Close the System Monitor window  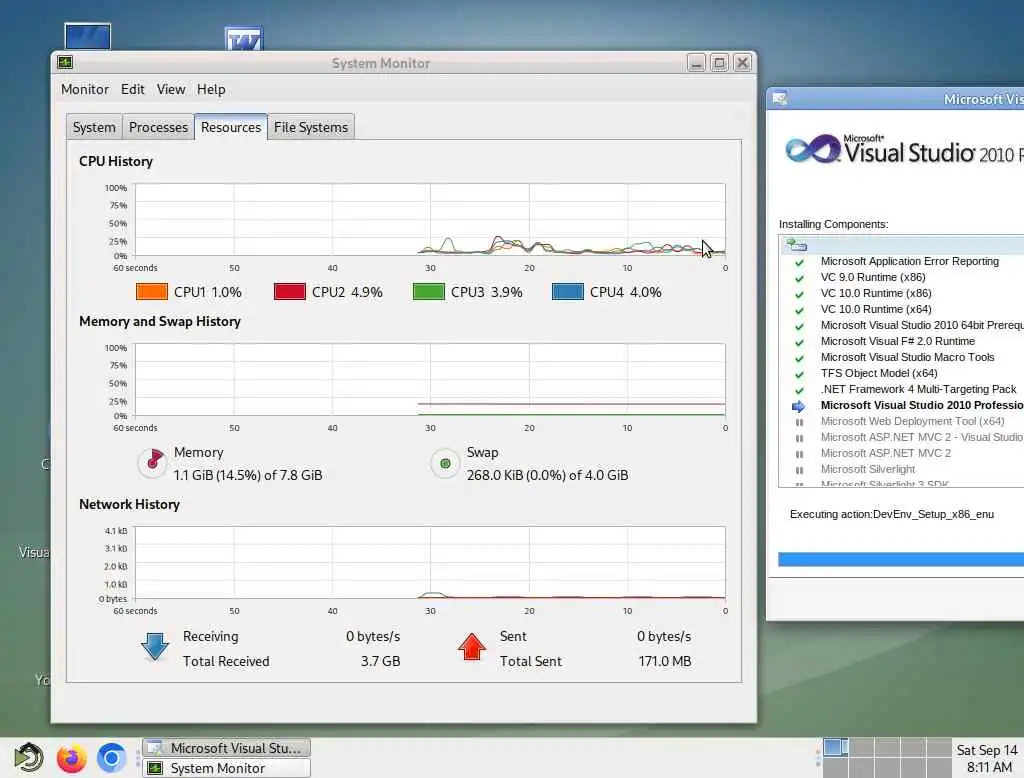742,63
